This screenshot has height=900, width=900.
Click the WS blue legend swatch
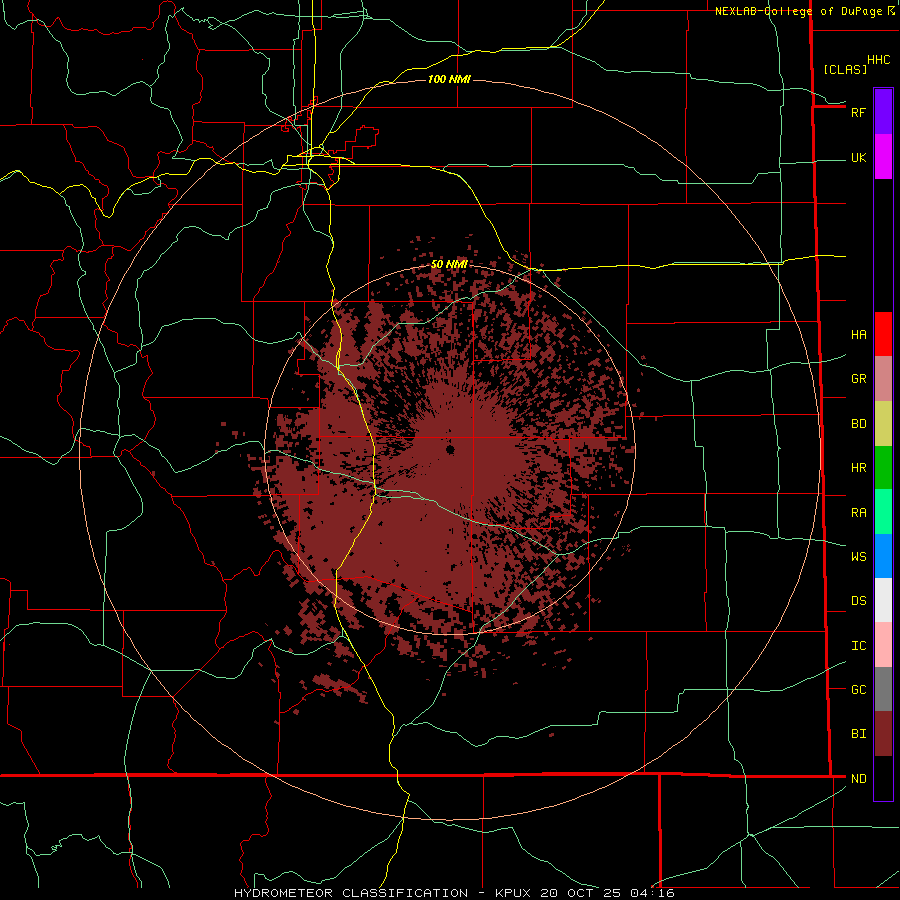[x=883, y=556]
